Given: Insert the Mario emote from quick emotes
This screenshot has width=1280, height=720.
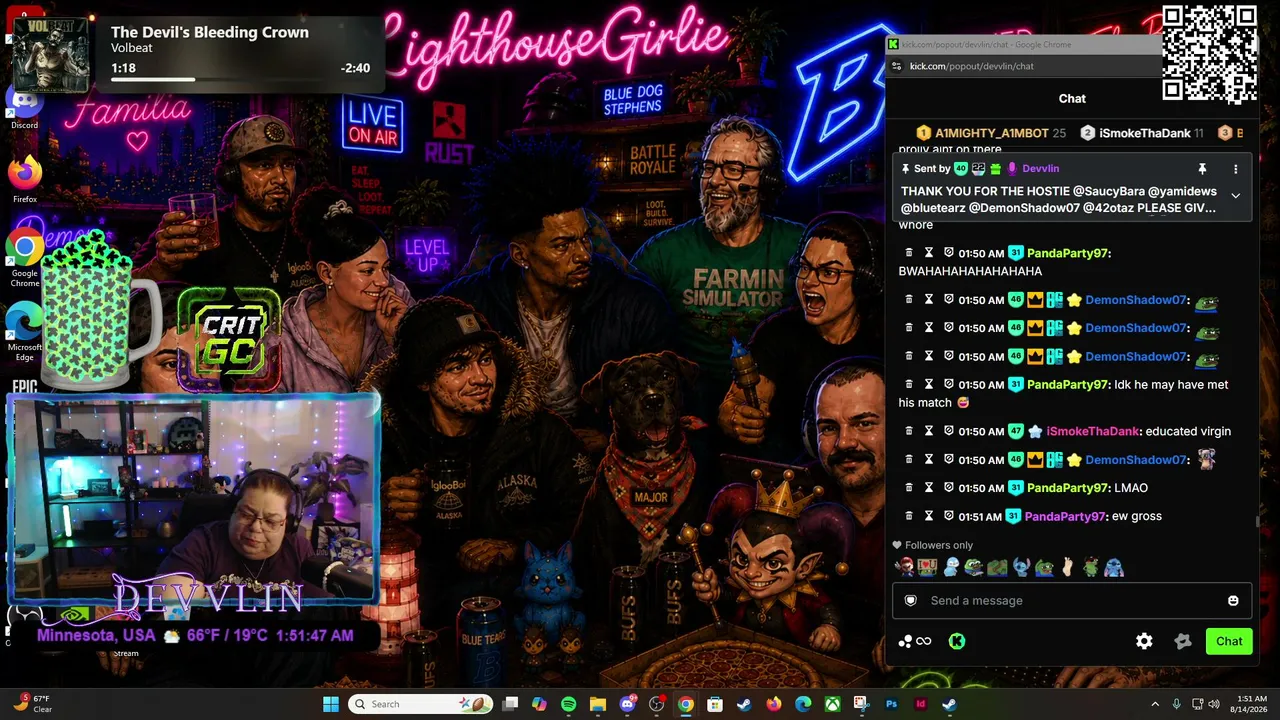Looking at the screenshot, I should [x=904, y=568].
